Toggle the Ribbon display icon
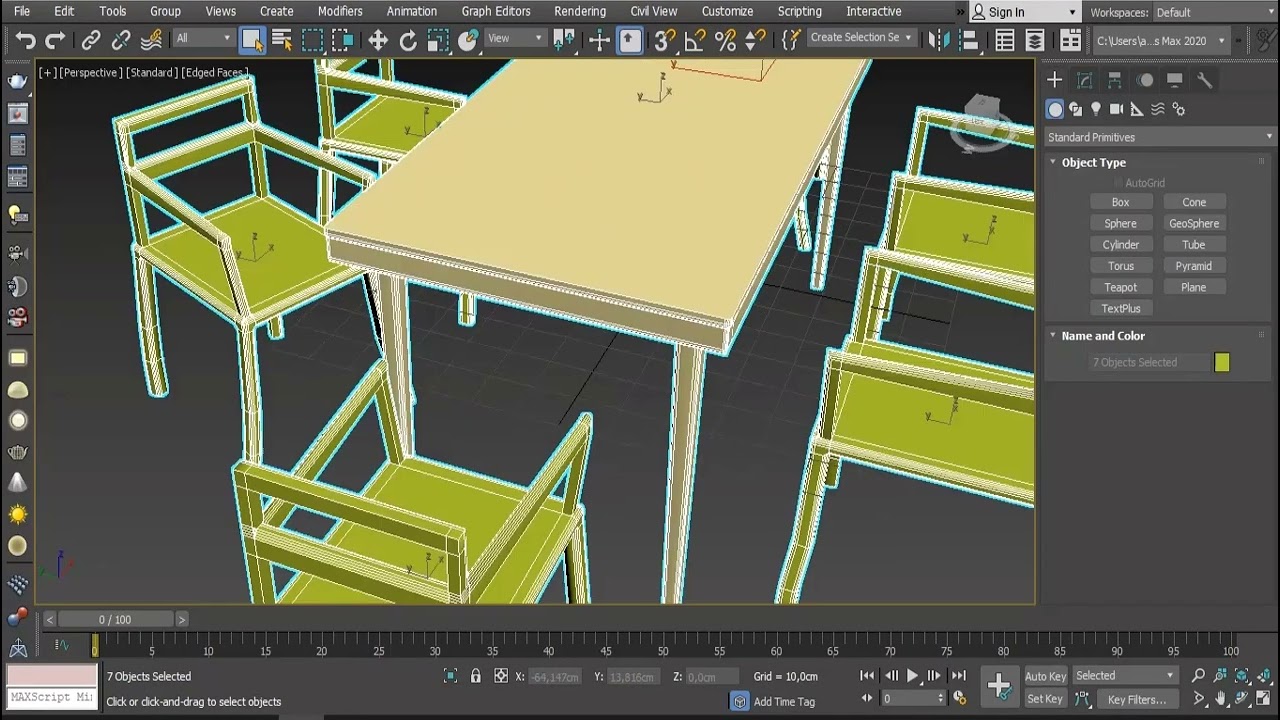The width and height of the screenshot is (1280, 720). coord(1070,40)
